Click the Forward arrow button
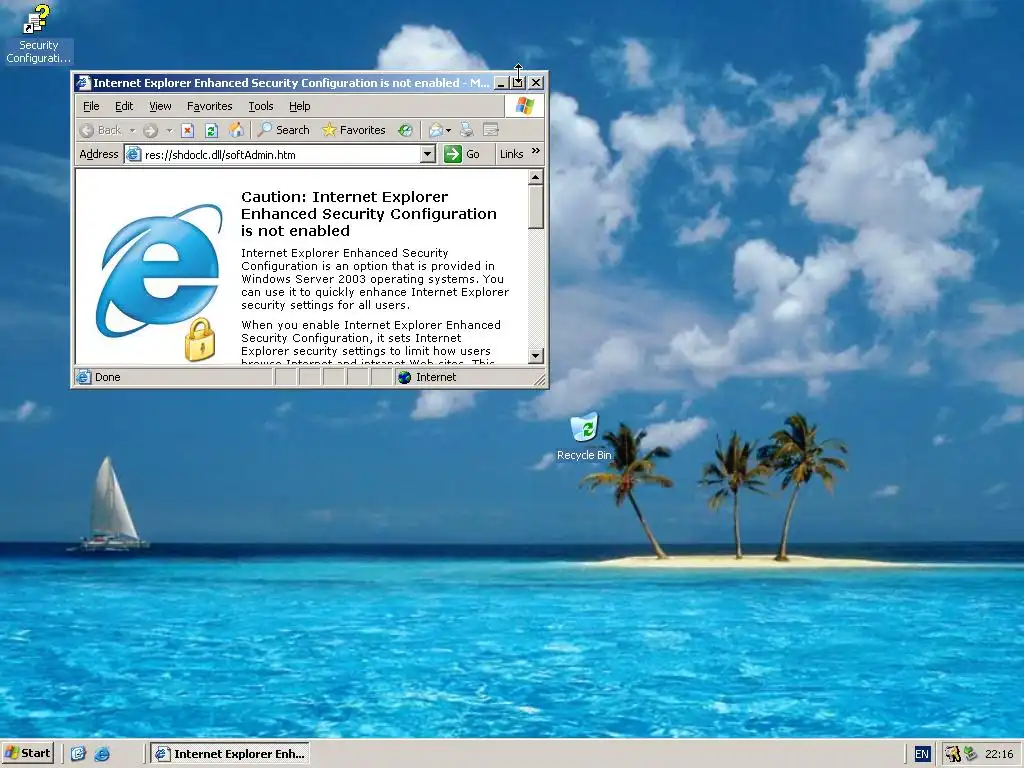The height and width of the screenshot is (768, 1024). point(150,131)
